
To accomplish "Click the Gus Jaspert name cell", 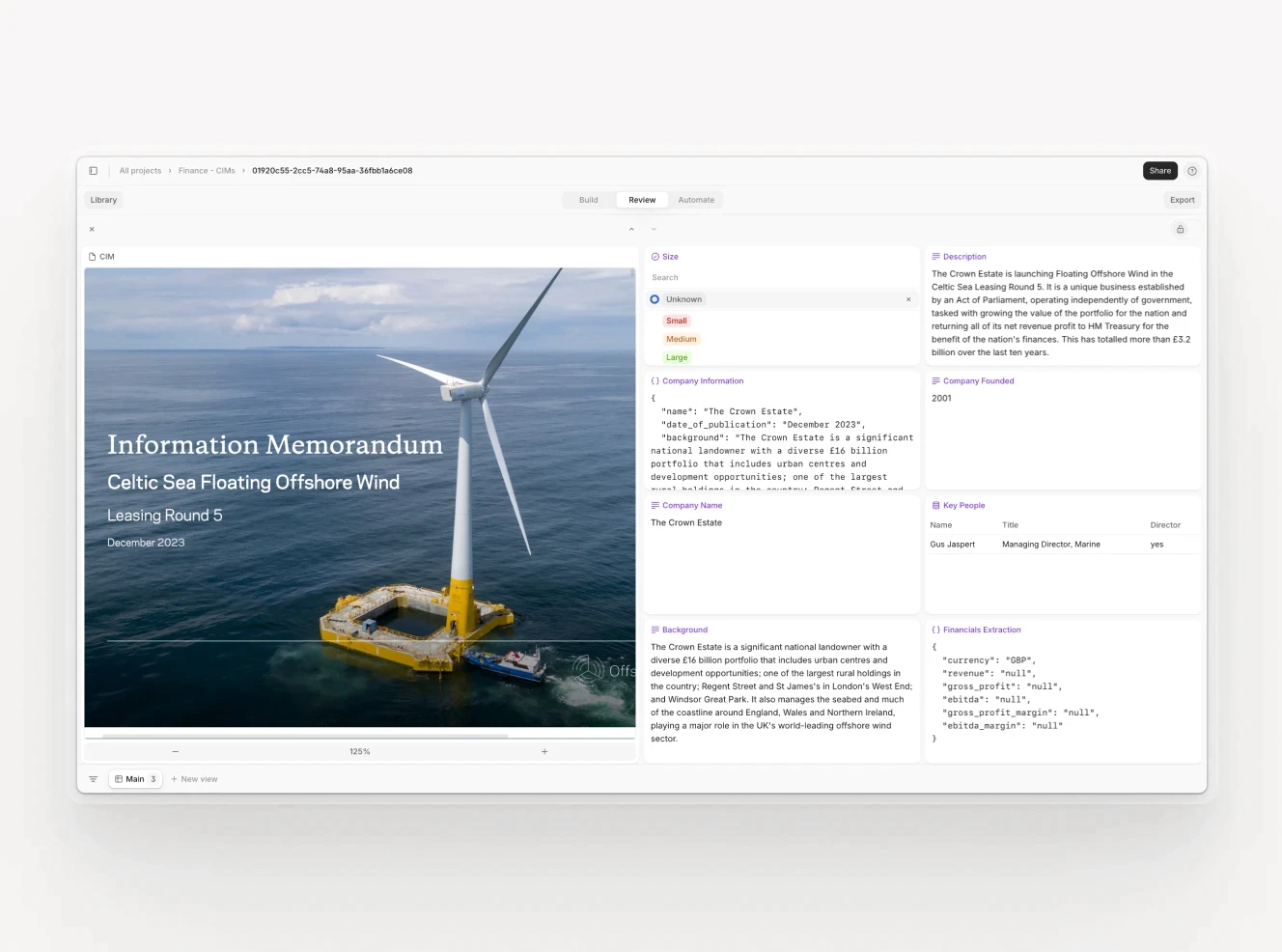I will (x=953, y=545).
